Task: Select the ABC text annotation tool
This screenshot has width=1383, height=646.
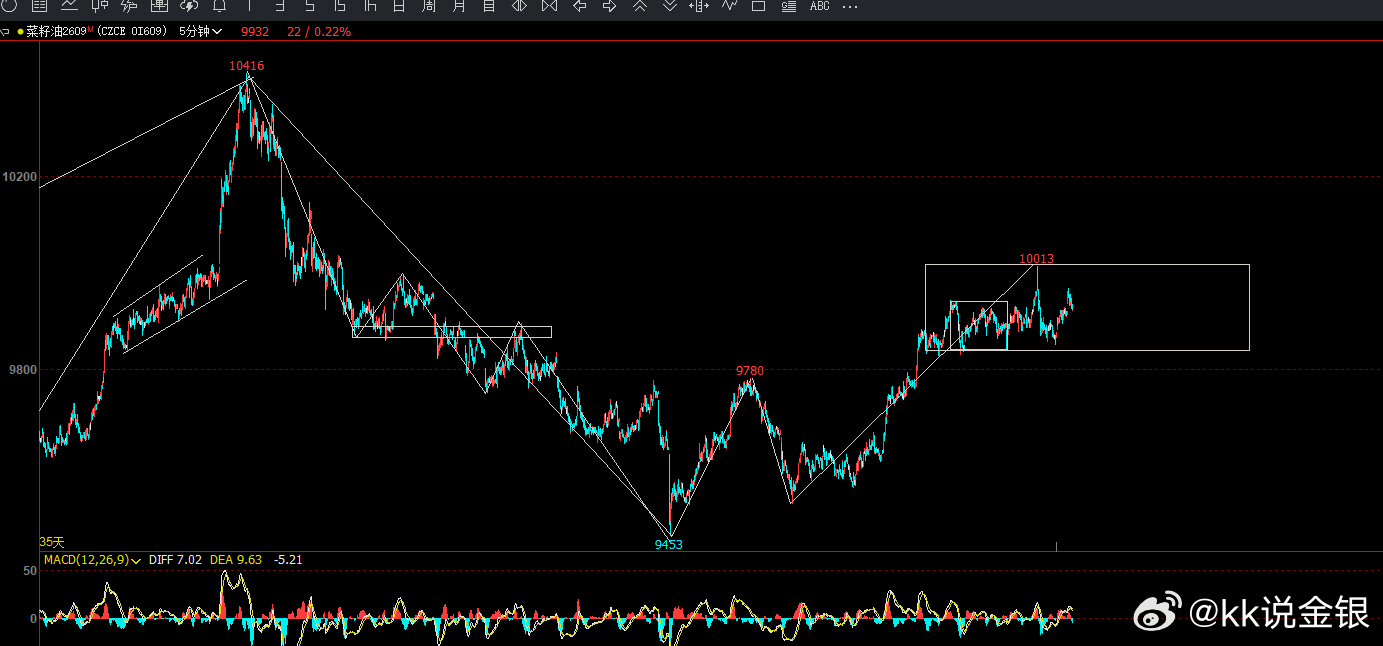Action: coord(819,6)
